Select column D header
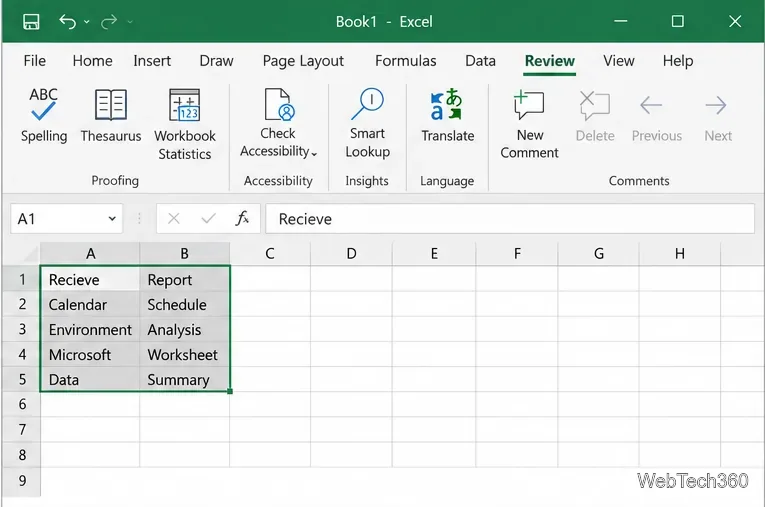The image size is (765, 507). pyautogui.click(x=351, y=254)
